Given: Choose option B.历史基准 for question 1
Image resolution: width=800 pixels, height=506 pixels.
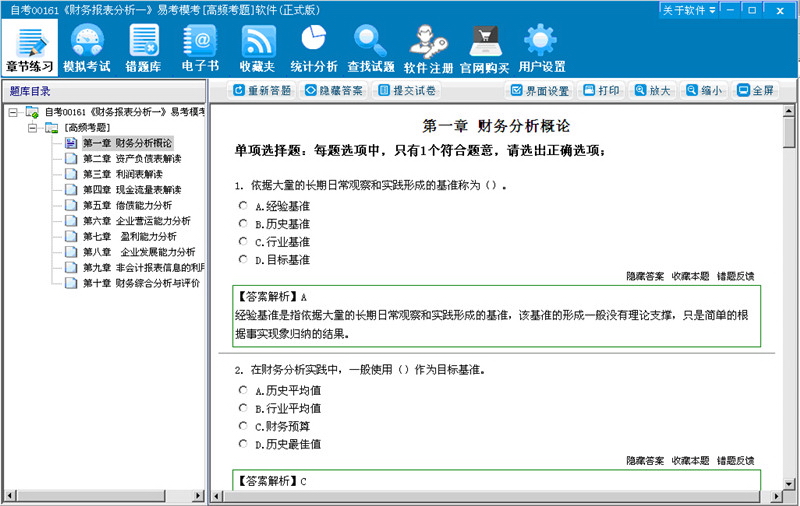Looking at the screenshot, I should coord(243,223).
